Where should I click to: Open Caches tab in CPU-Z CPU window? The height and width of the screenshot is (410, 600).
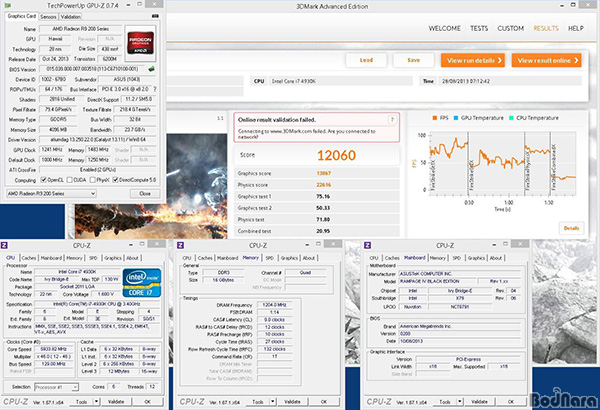click(x=29, y=258)
